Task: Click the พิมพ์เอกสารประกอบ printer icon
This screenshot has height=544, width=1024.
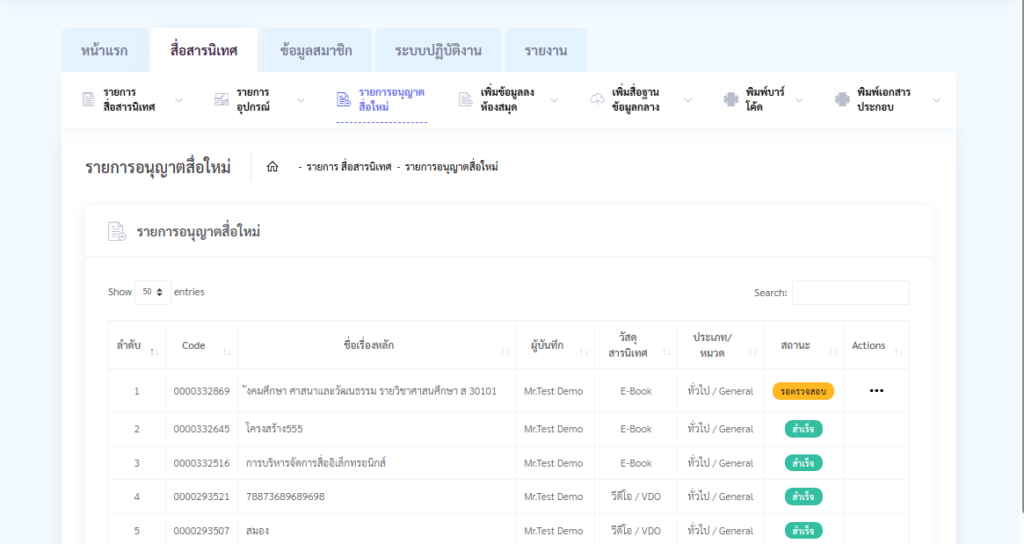Action: tap(842, 100)
